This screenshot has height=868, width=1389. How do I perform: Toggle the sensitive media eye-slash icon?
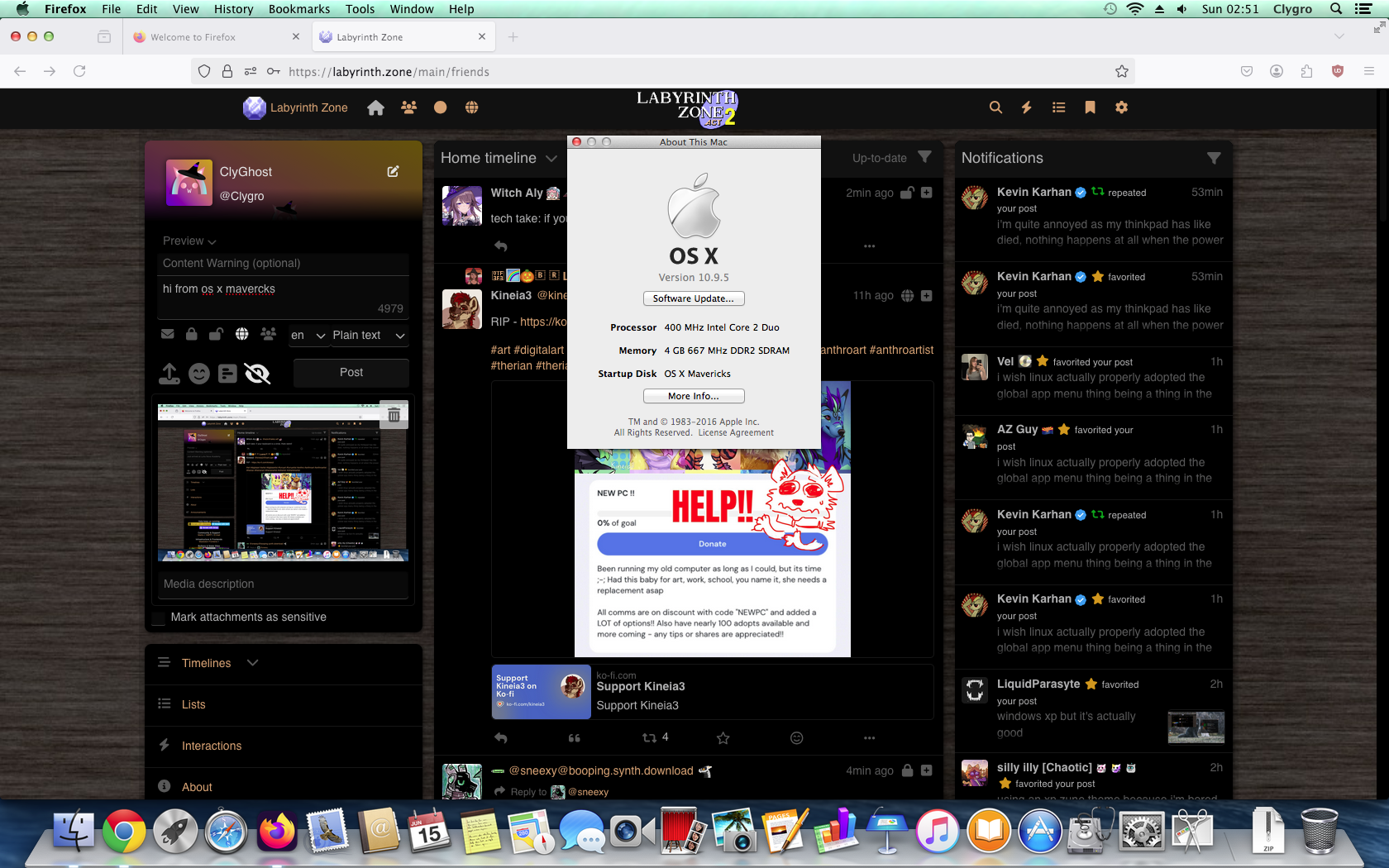pyautogui.click(x=257, y=374)
